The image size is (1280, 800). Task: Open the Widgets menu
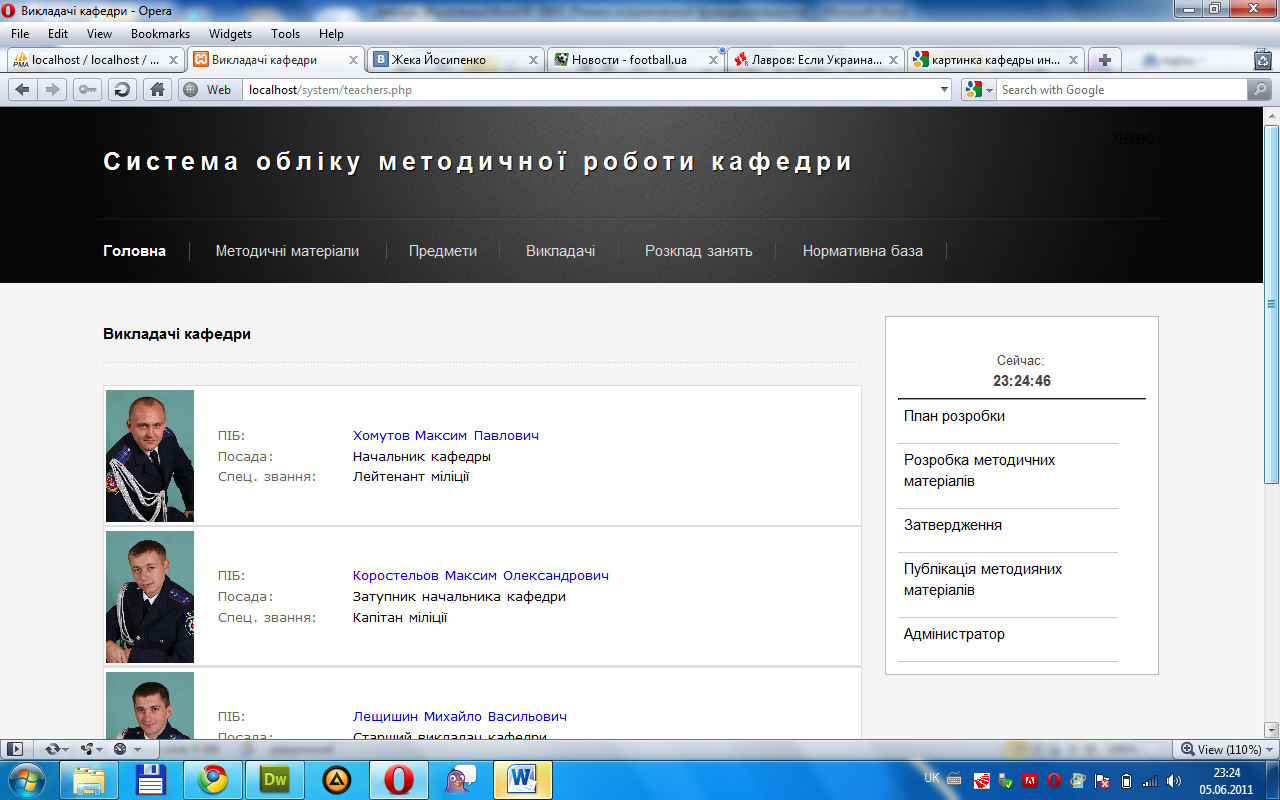pyautogui.click(x=230, y=34)
